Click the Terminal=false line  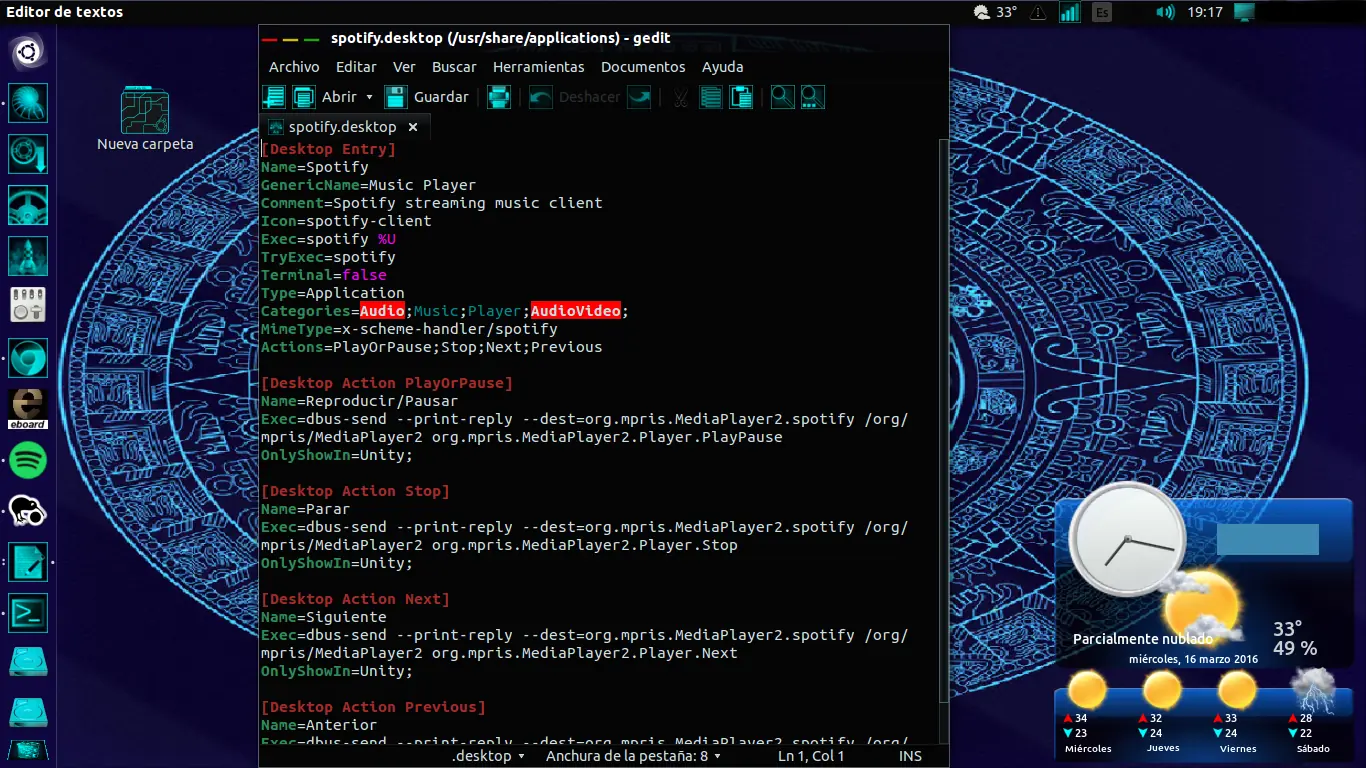click(324, 275)
